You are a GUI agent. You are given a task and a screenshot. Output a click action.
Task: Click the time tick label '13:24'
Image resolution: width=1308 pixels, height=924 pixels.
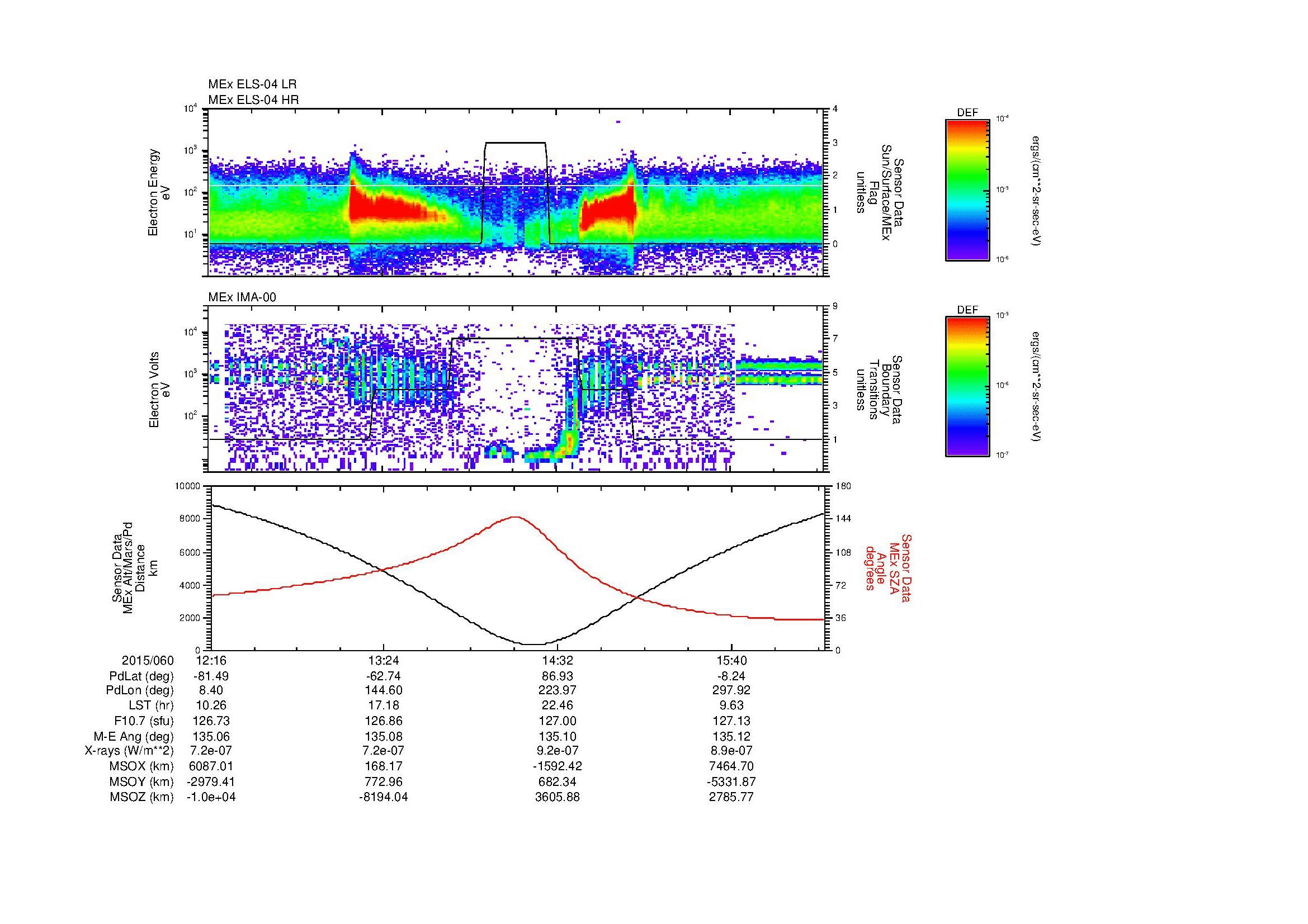pos(384,660)
